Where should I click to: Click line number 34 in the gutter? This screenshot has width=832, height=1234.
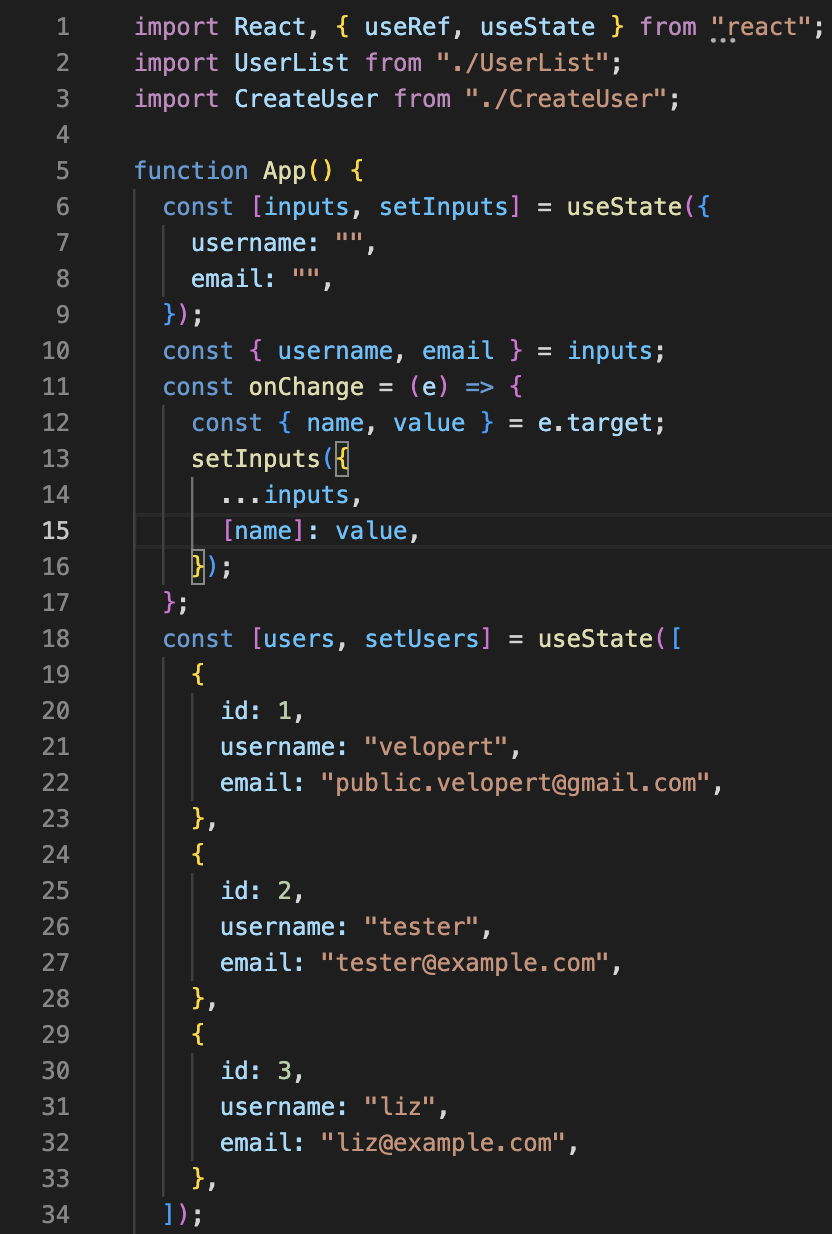click(x=56, y=1215)
